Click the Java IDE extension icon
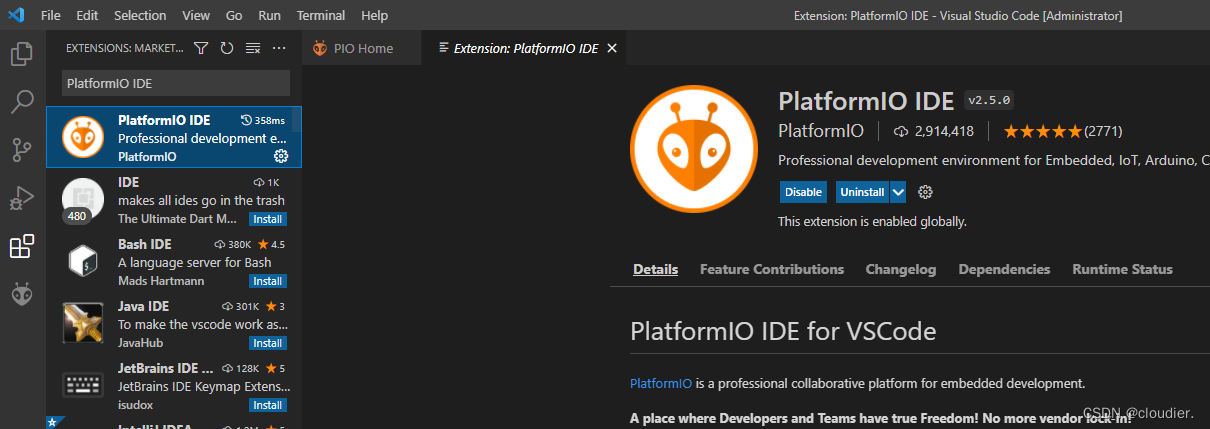Image resolution: width=1210 pixels, height=429 pixels. pos(82,323)
